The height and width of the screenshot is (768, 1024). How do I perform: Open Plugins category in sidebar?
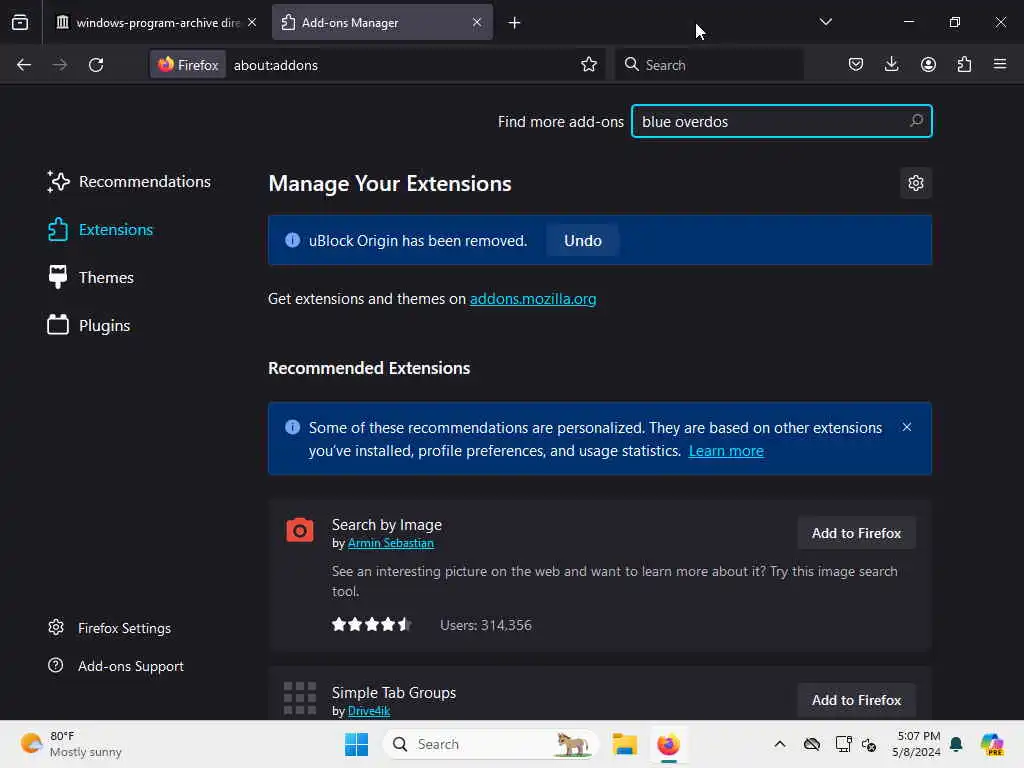[88, 325]
